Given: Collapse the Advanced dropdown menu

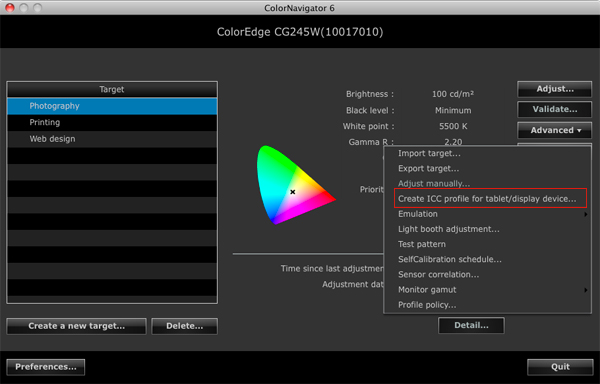Looking at the screenshot, I should click(554, 130).
